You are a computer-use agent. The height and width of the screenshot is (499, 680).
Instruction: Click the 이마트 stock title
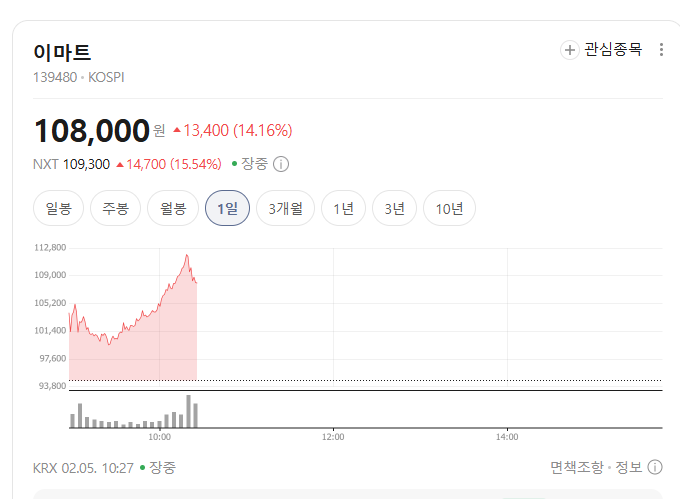(x=62, y=53)
